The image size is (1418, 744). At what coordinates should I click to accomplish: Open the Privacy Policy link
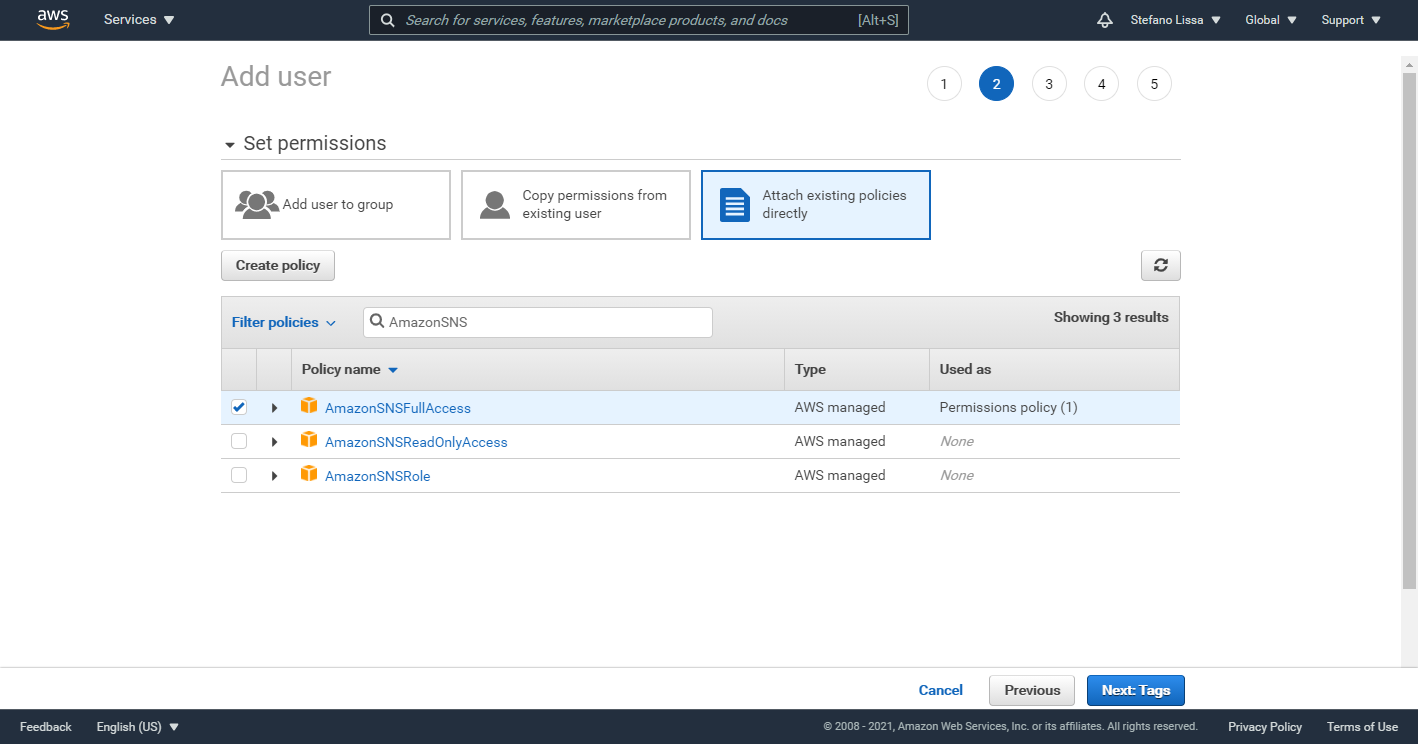click(1265, 727)
